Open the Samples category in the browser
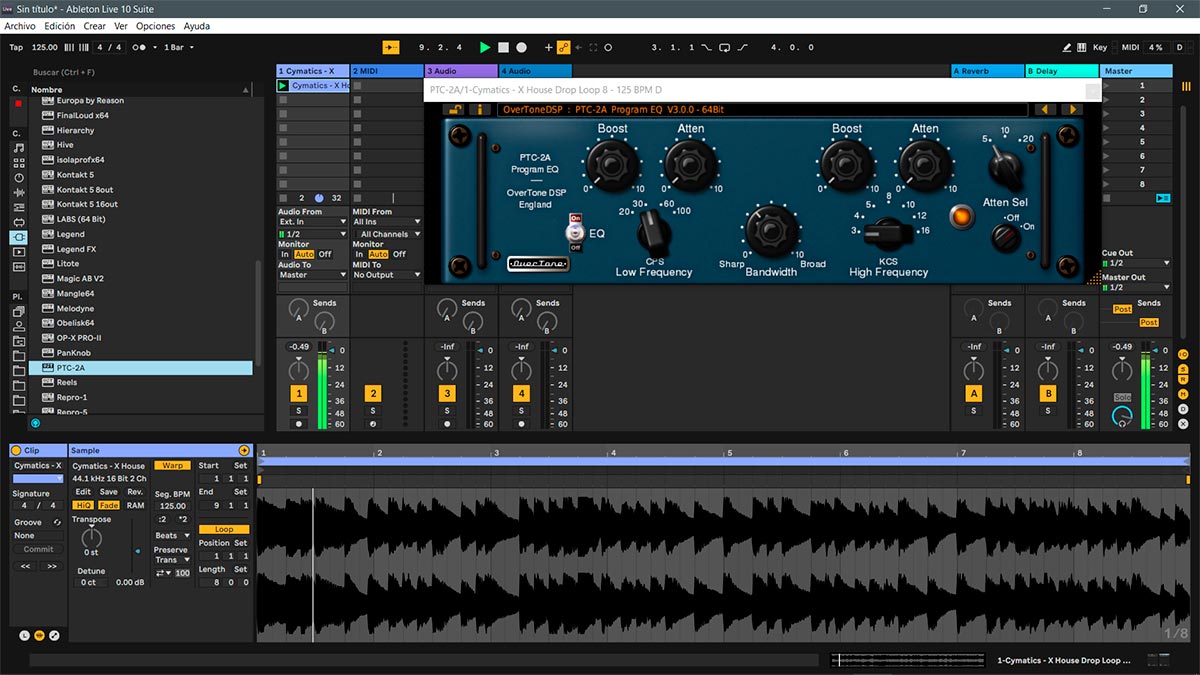This screenshot has width=1200, height=675. 18,268
